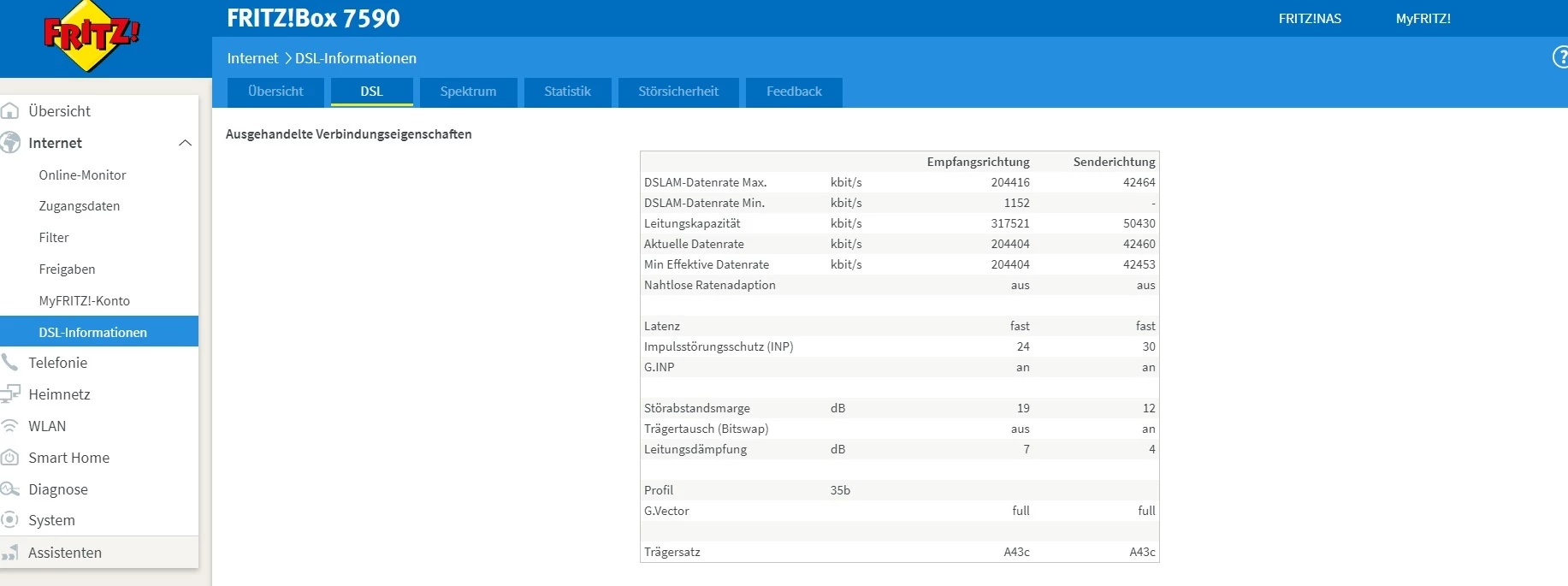The image size is (1568, 586).
Task: Click the Diagnose icon in sidebar
Action: (x=10, y=489)
